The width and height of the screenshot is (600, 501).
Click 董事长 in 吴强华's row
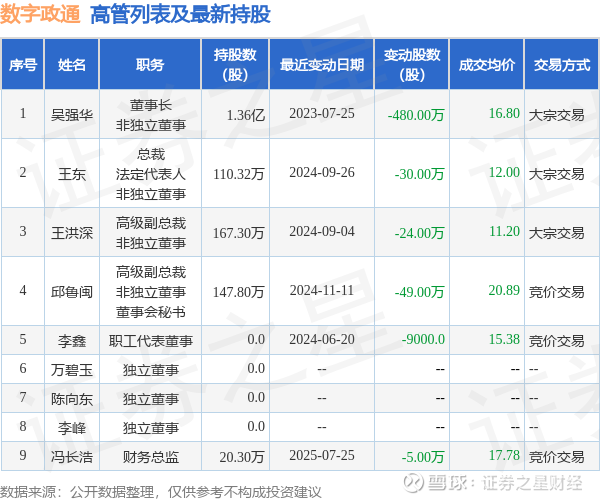(150, 105)
